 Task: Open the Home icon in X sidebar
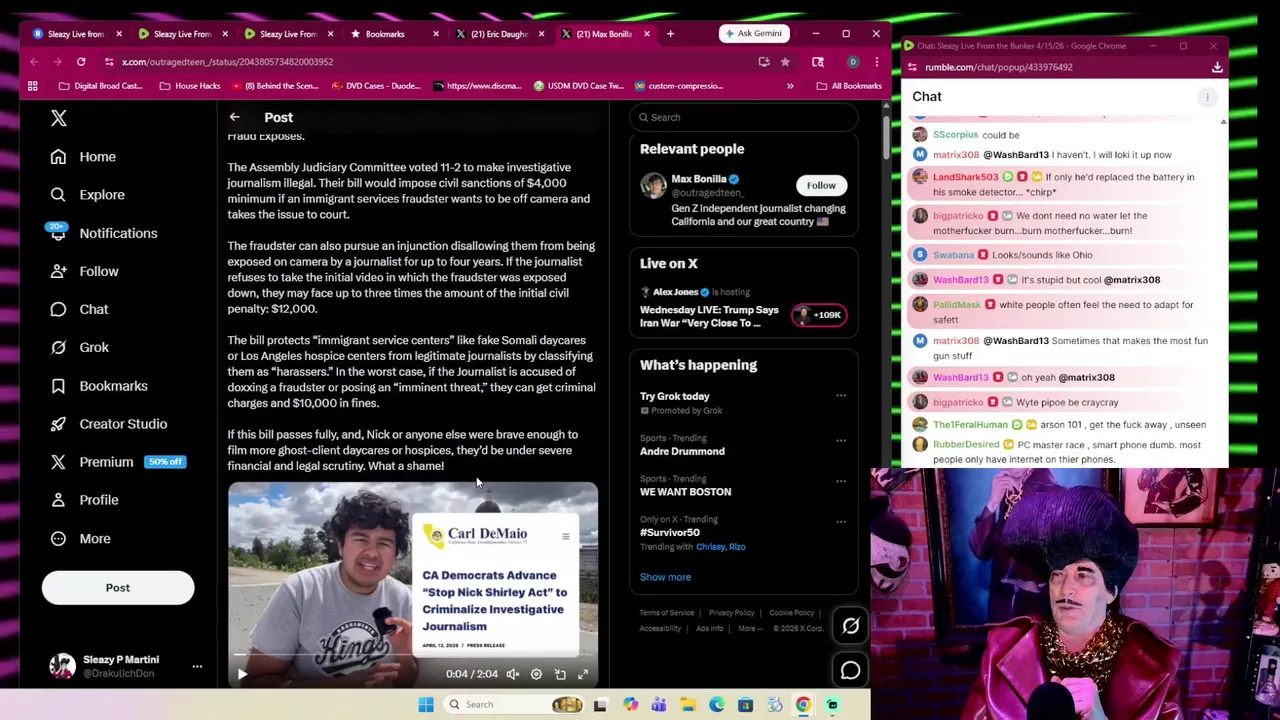pyautogui.click(x=58, y=157)
